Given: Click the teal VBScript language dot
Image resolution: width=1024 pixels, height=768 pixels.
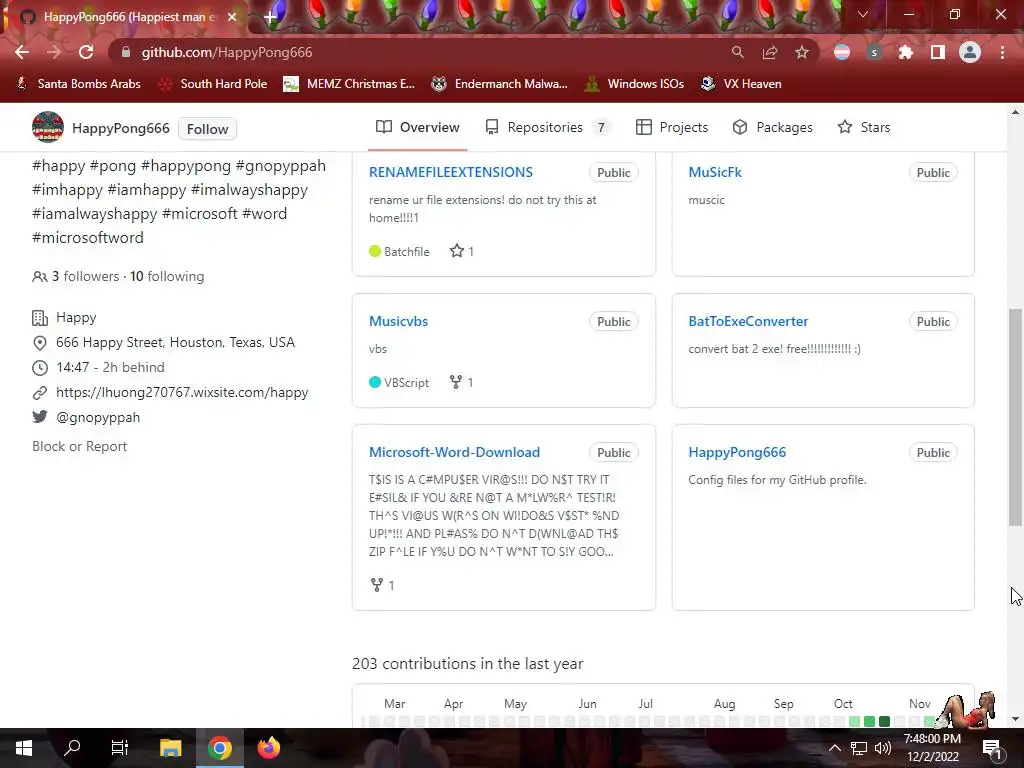Looking at the screenshot, I should [x=375, y=383].
